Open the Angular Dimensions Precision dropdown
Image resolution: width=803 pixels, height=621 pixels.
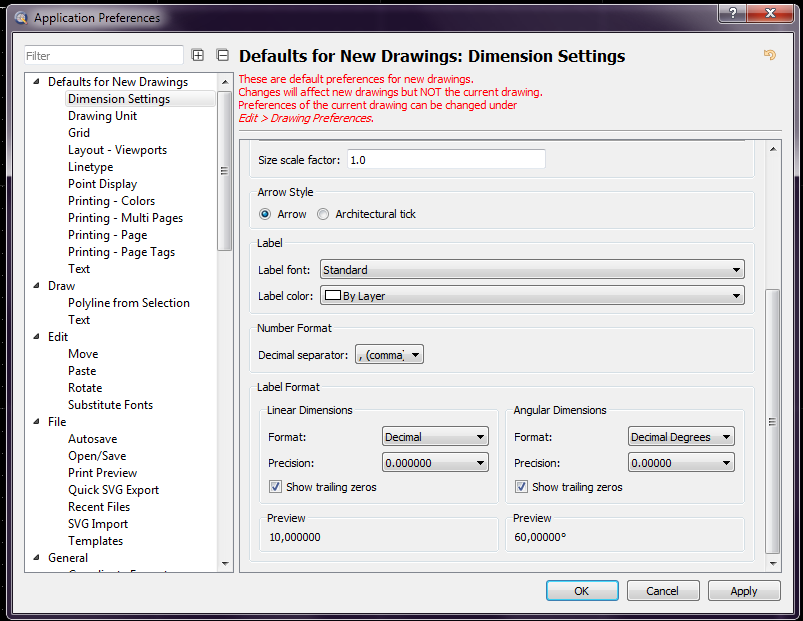(681, 463)
